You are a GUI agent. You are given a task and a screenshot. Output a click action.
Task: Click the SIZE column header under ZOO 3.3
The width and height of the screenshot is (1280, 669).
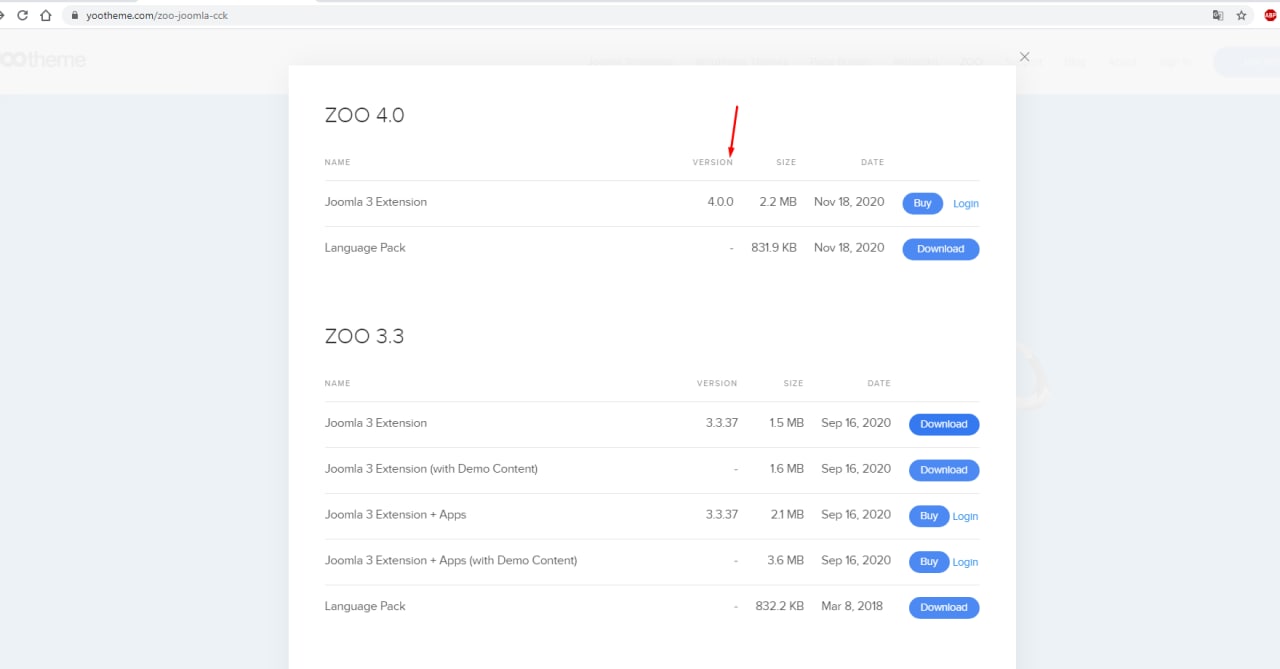[793, 383]
